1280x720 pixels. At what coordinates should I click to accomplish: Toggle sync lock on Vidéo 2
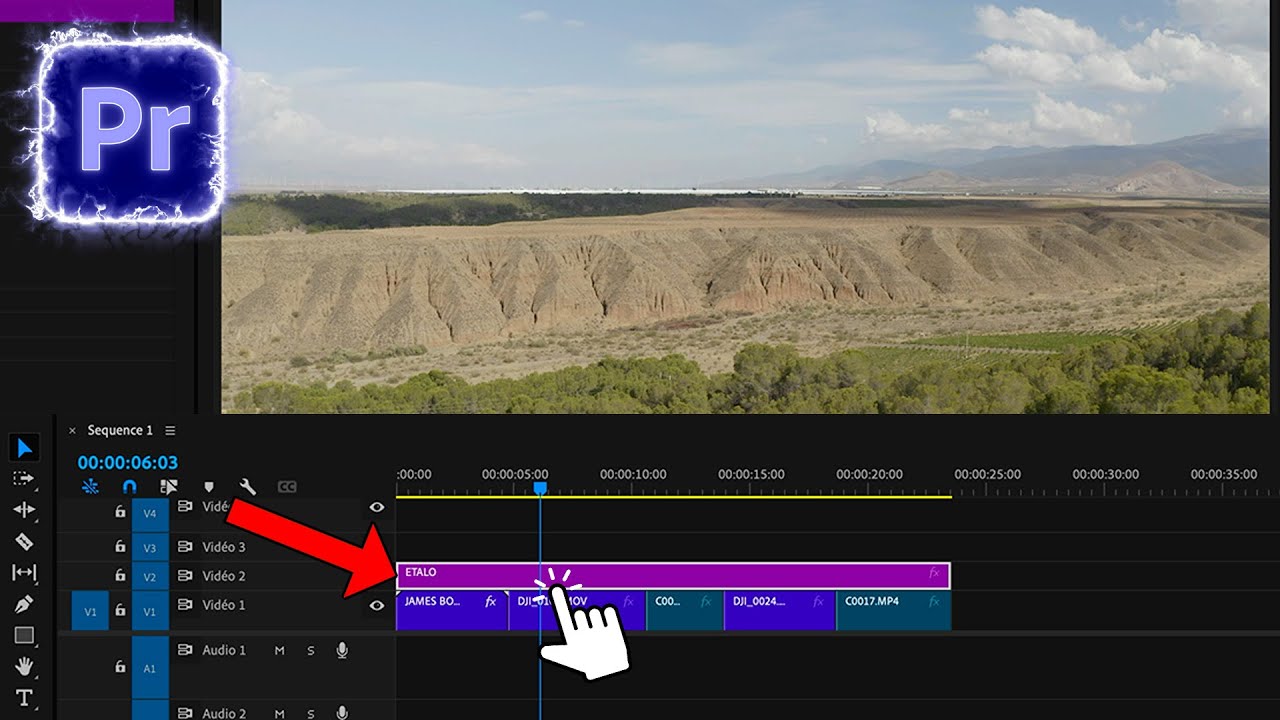click(x=185, y=576)
